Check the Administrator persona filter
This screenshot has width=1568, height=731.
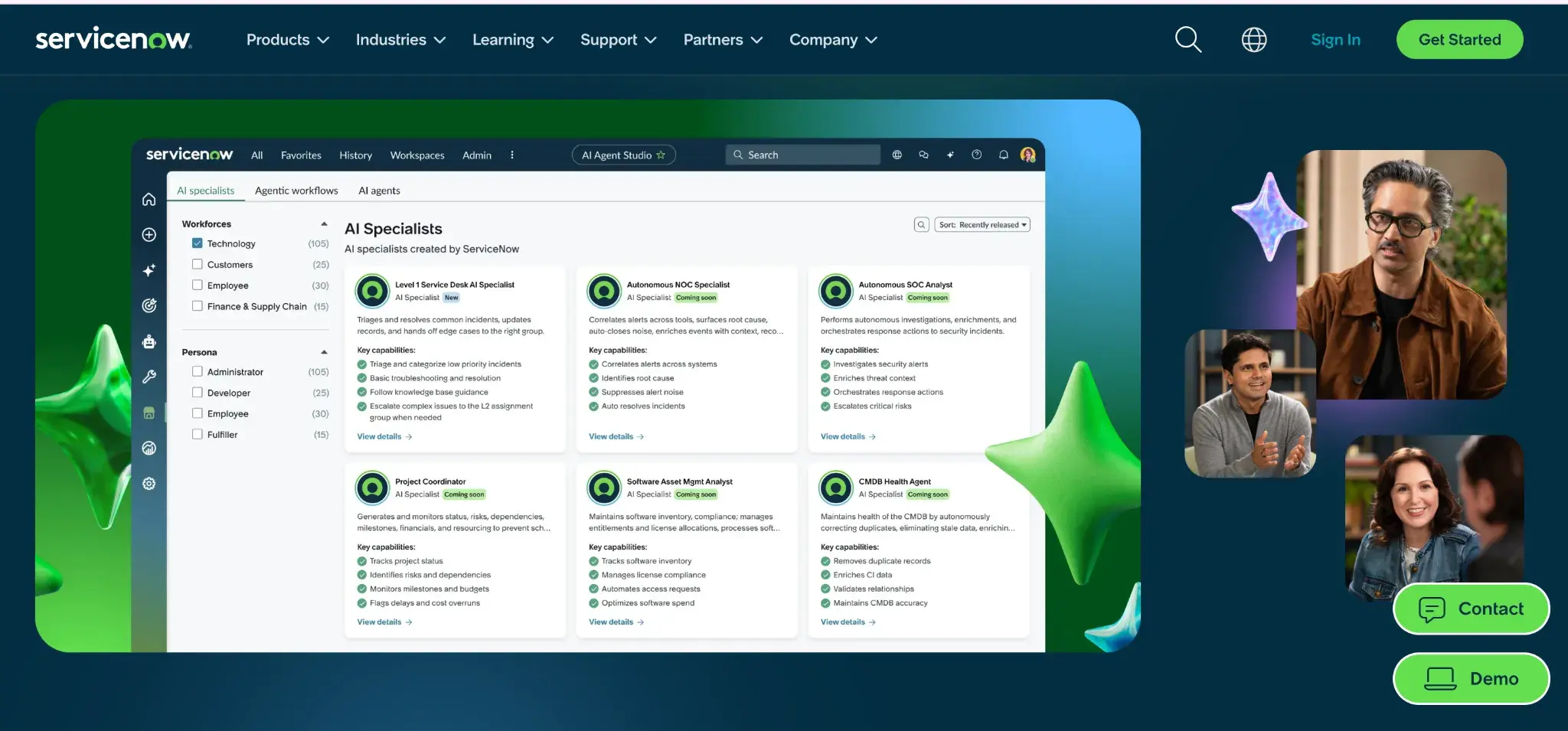pos(198,371)
